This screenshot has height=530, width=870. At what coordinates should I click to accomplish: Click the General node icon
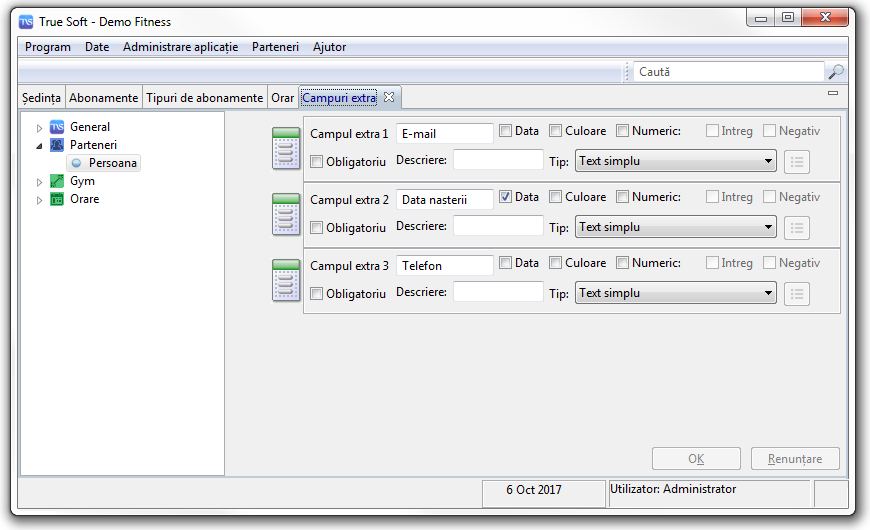(57, 127)
